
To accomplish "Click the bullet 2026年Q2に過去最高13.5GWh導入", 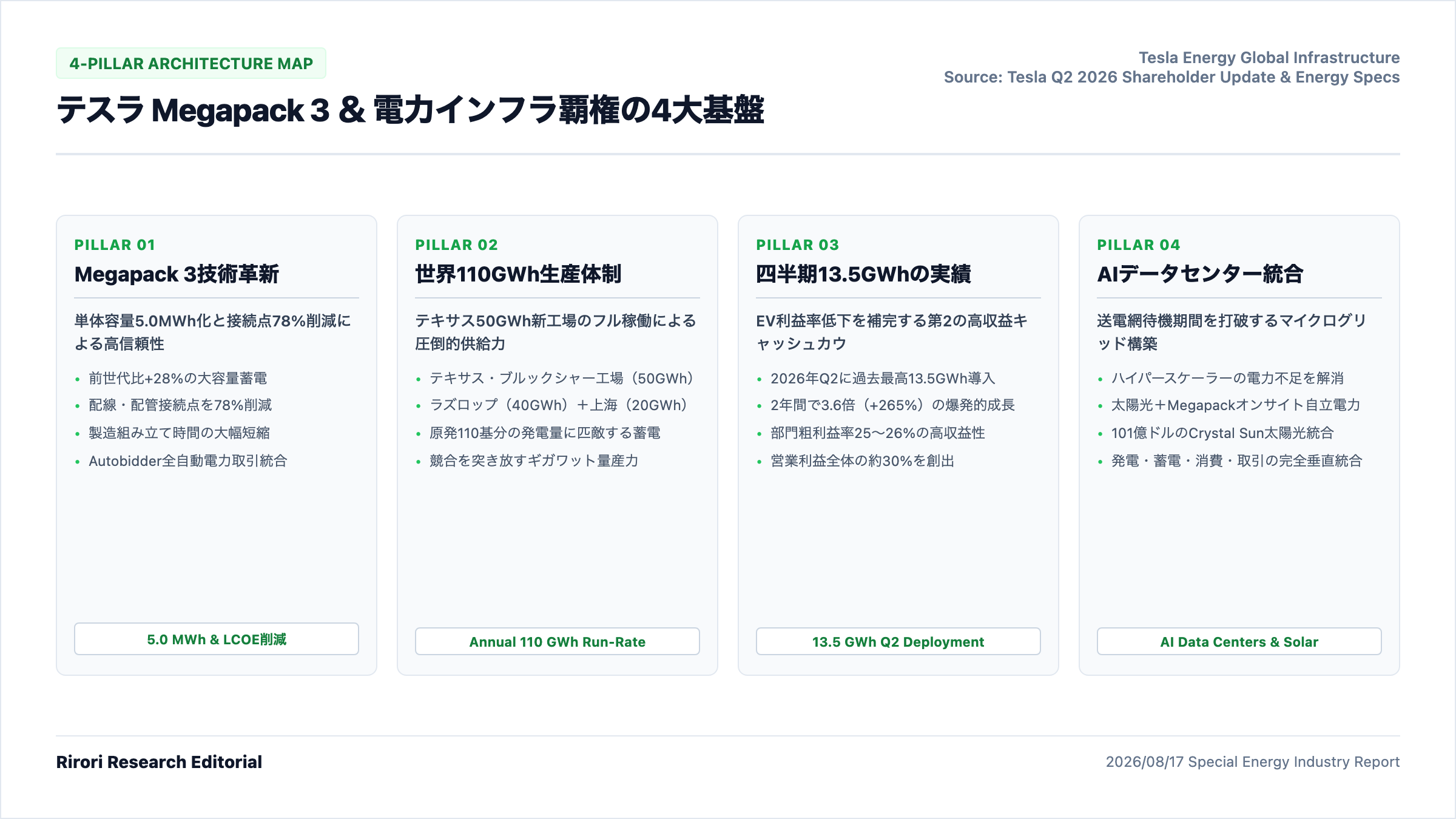I will (x=883, y=379).
